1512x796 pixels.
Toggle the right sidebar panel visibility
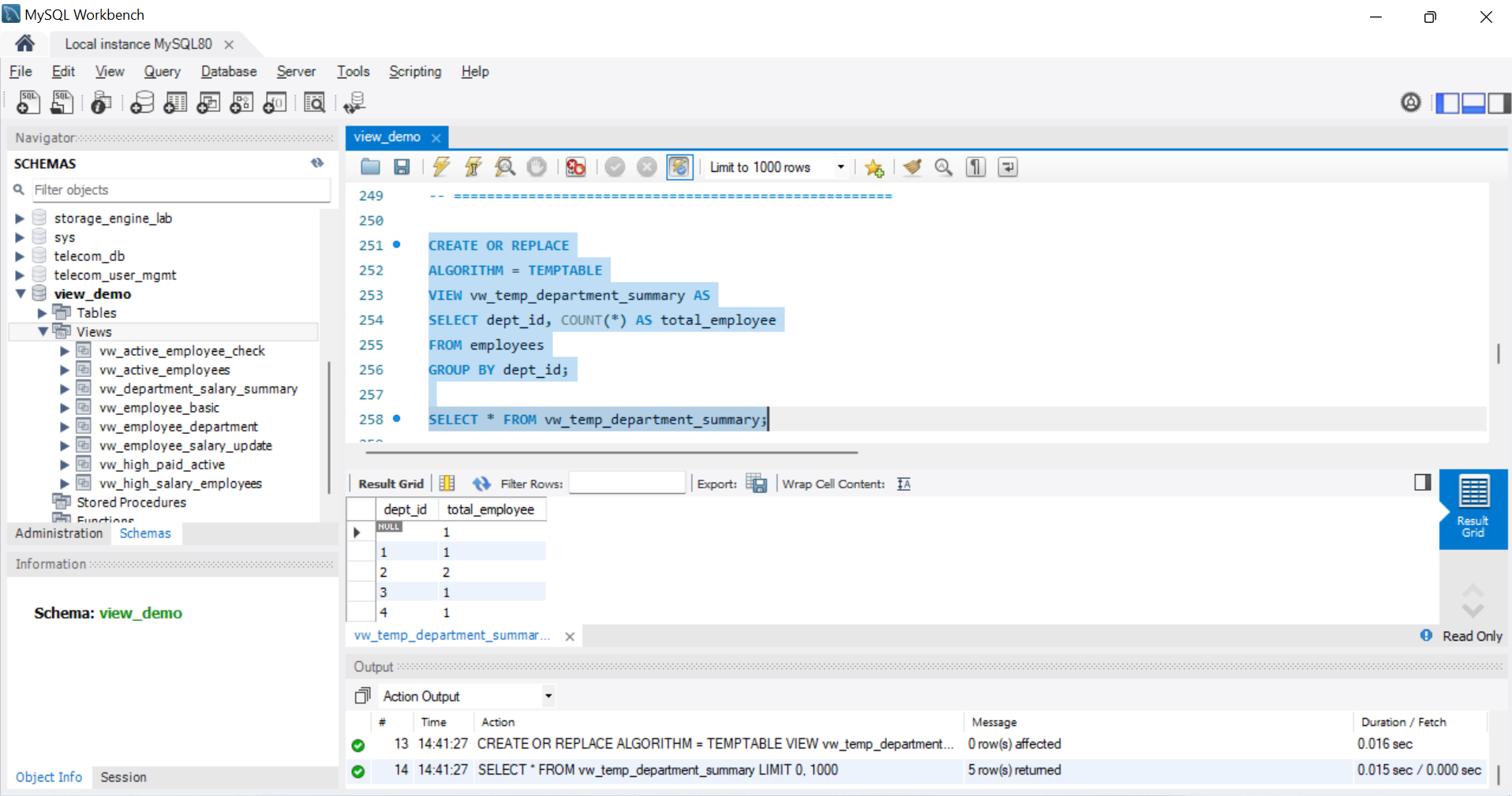[1499, 103]
